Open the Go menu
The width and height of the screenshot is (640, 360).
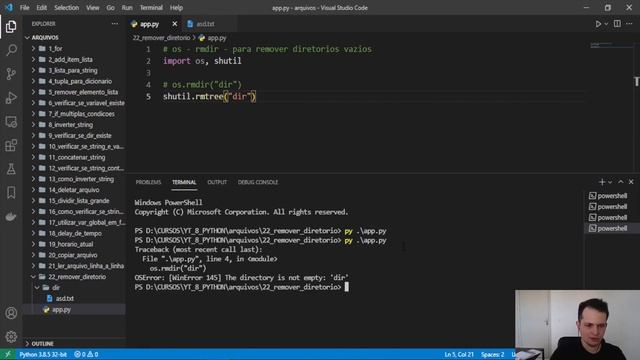(111, 8)
